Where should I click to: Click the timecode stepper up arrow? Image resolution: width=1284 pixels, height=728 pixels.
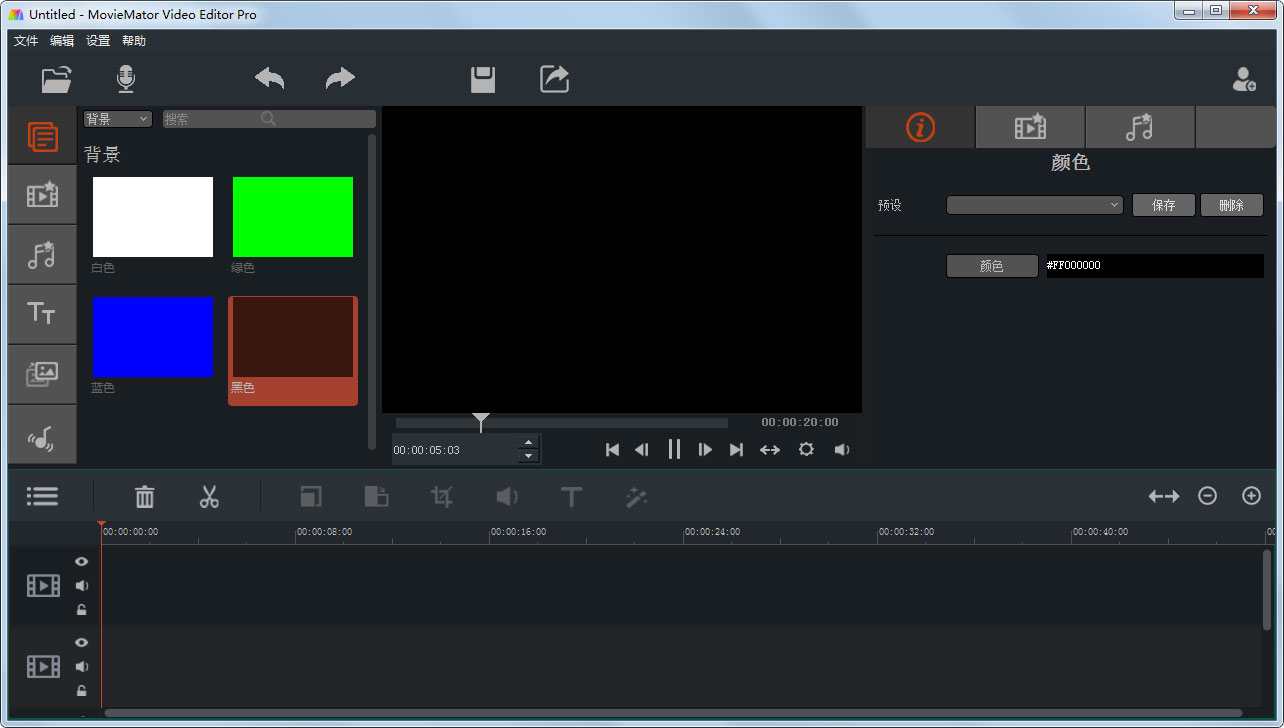tap(528, 443)
